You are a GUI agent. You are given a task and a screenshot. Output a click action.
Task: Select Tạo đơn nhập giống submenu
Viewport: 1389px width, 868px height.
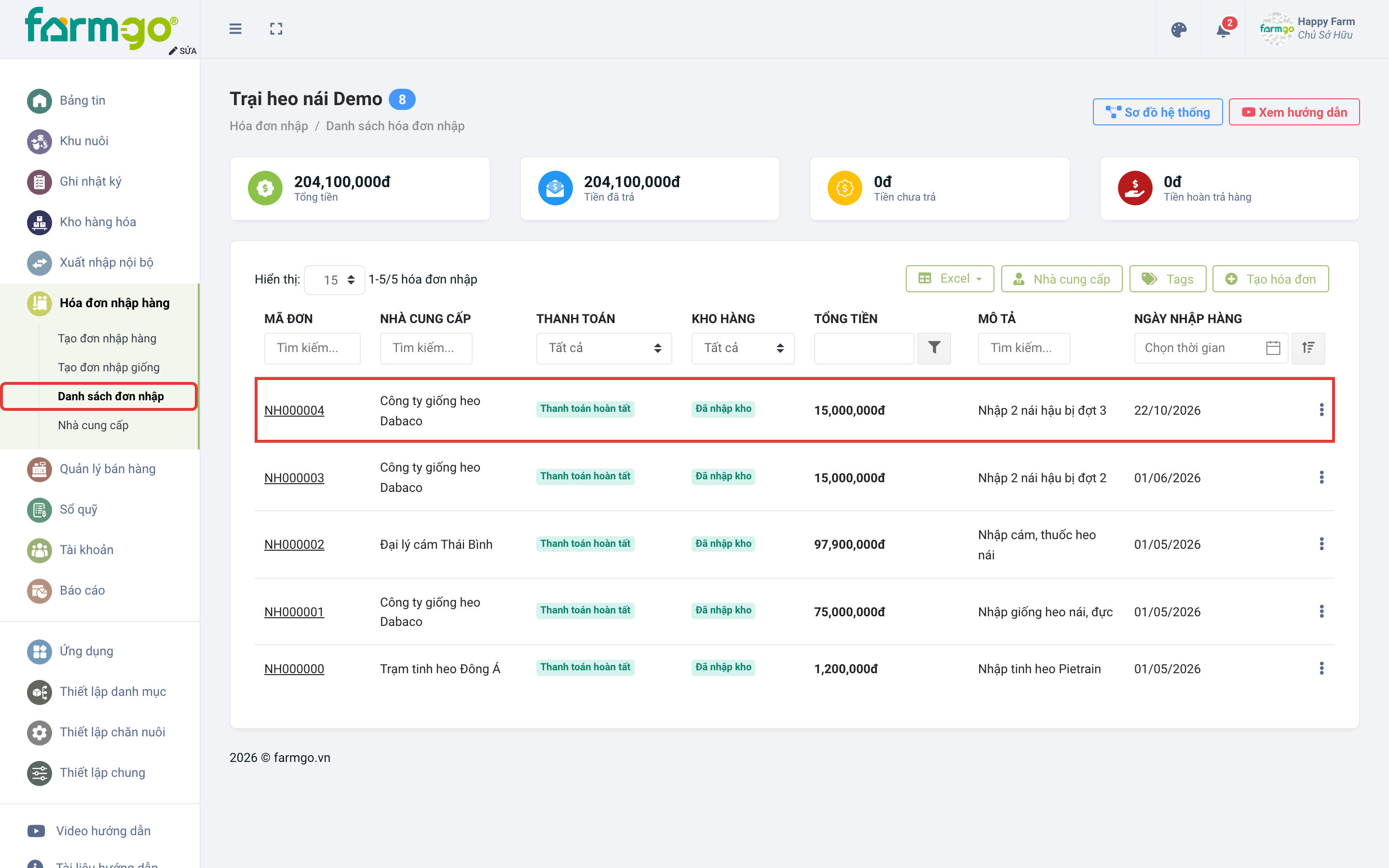coord(109,367)
